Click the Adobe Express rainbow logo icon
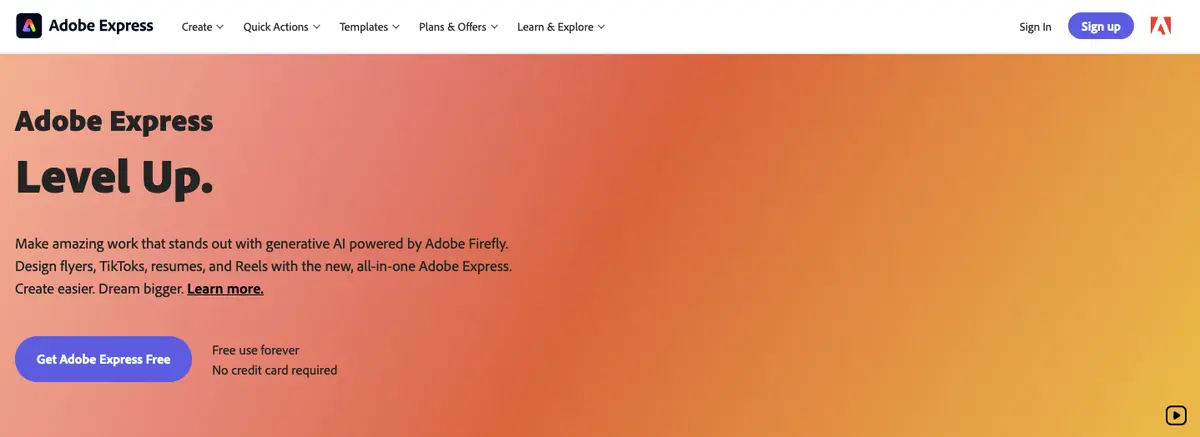The width and height of the screenshot is (1200, 437). 29,26
